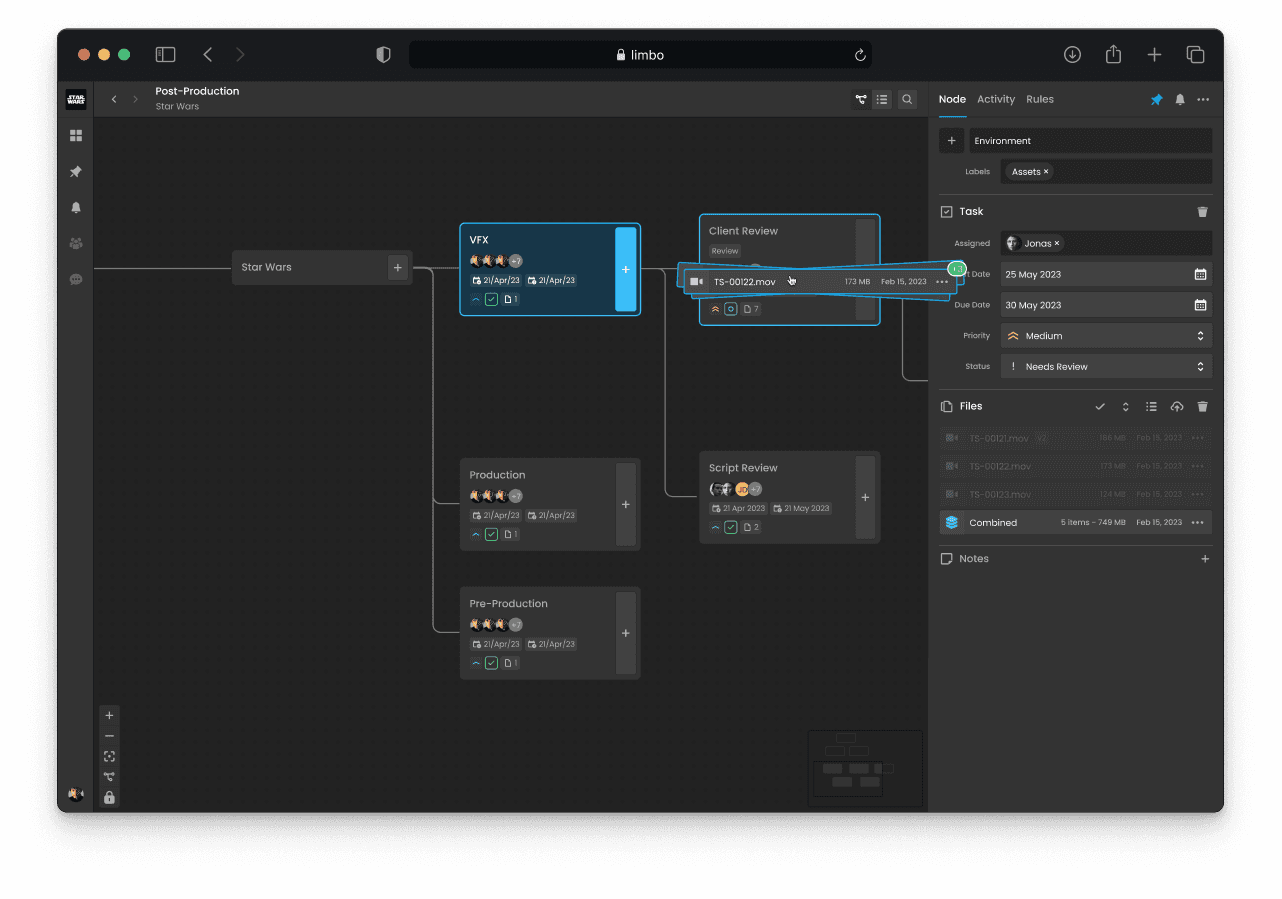Expand the Production node with its plus
The width and height of the screenshot is (1282, 899).
pyautogui.click(x=626, y=505)
